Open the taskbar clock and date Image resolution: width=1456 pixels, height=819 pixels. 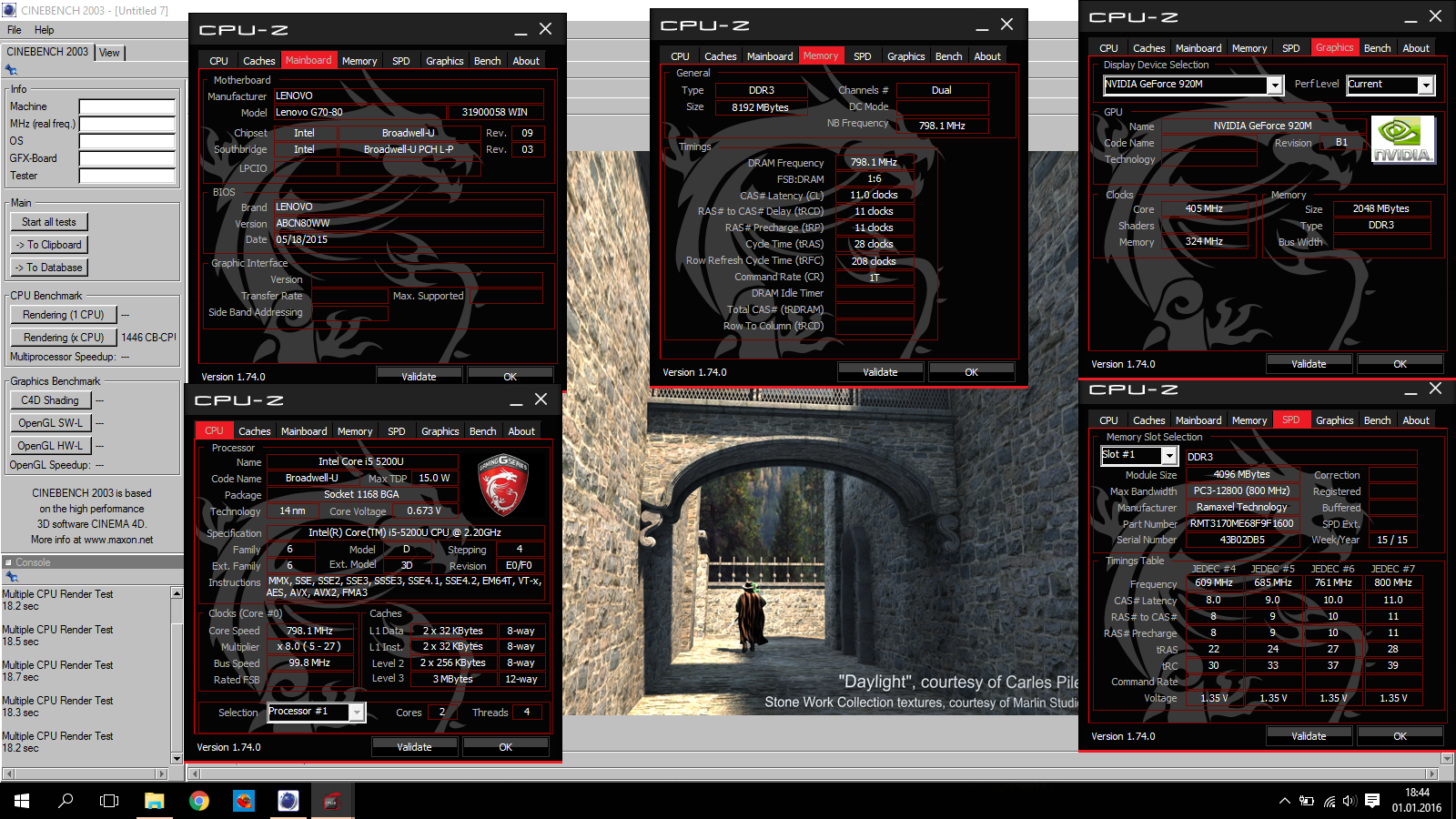point(1417,801)
